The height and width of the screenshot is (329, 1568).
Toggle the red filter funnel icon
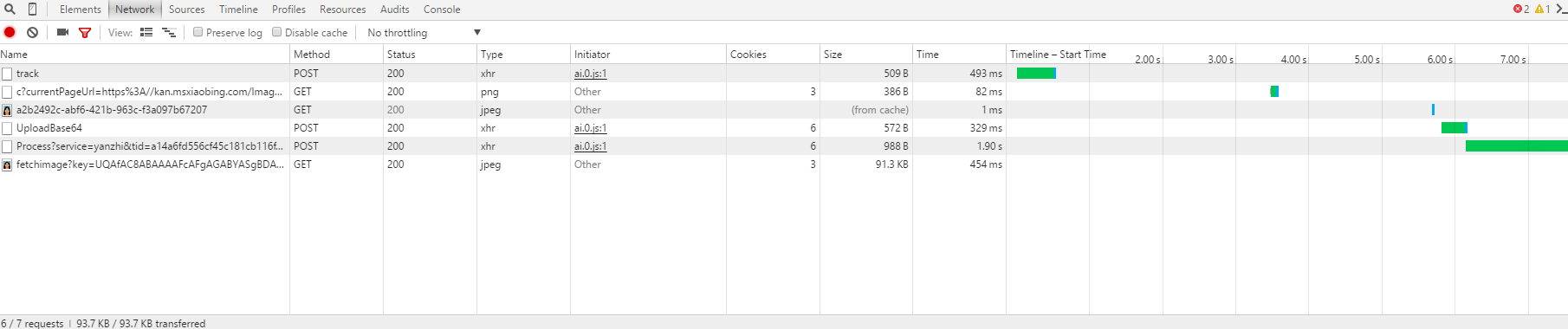[85, 33]
